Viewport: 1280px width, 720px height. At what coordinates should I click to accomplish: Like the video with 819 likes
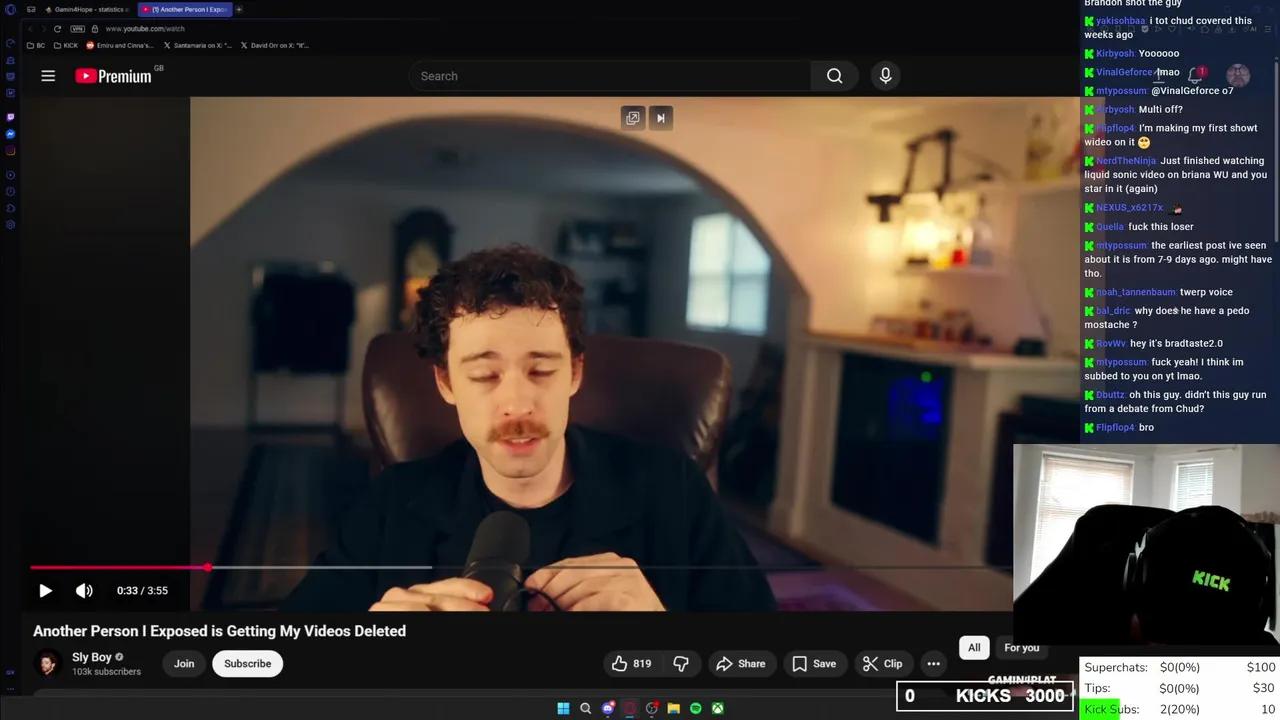(x=631, y=664)
